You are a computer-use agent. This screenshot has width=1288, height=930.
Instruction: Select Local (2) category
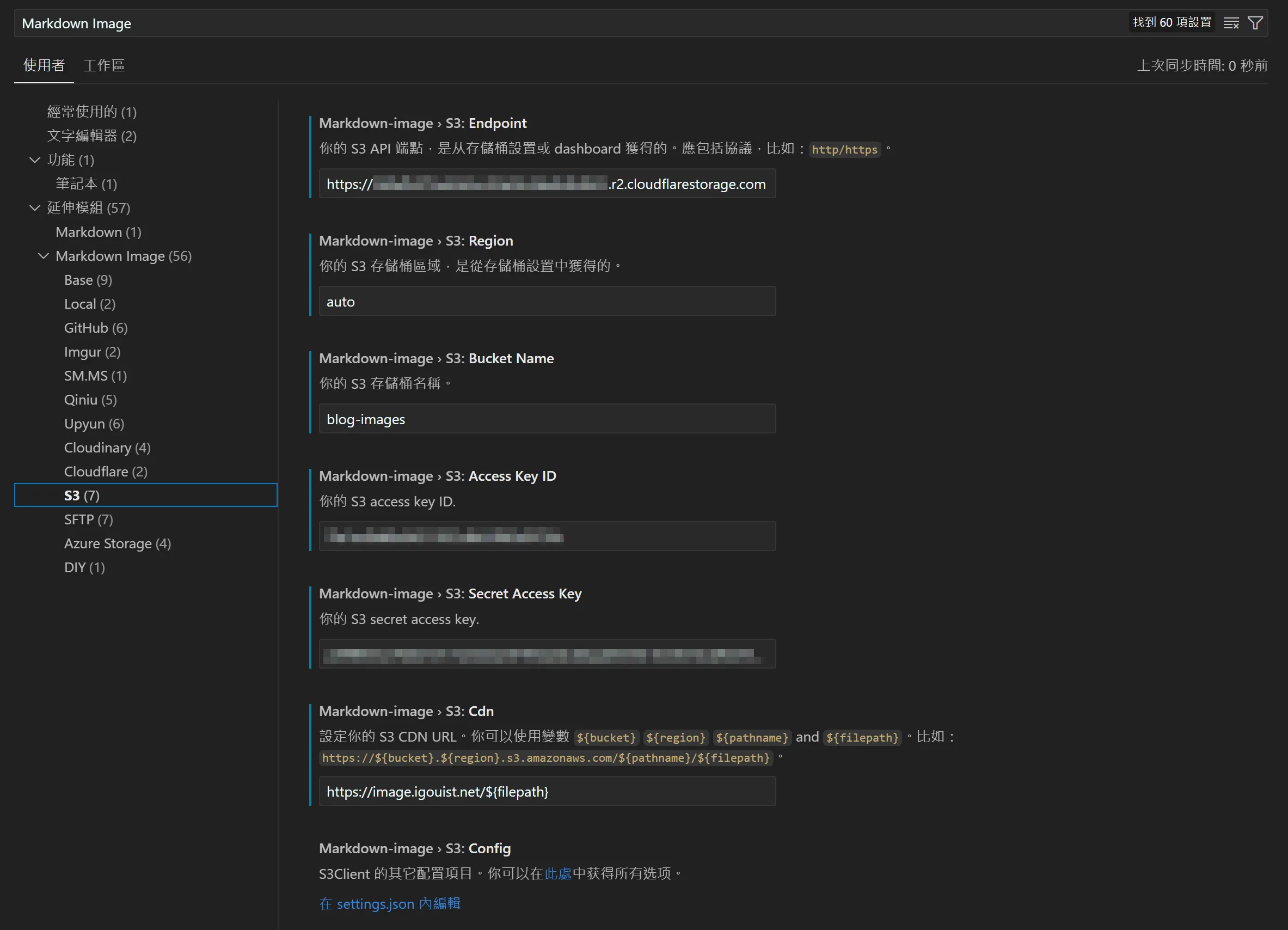tap(90, 303)
